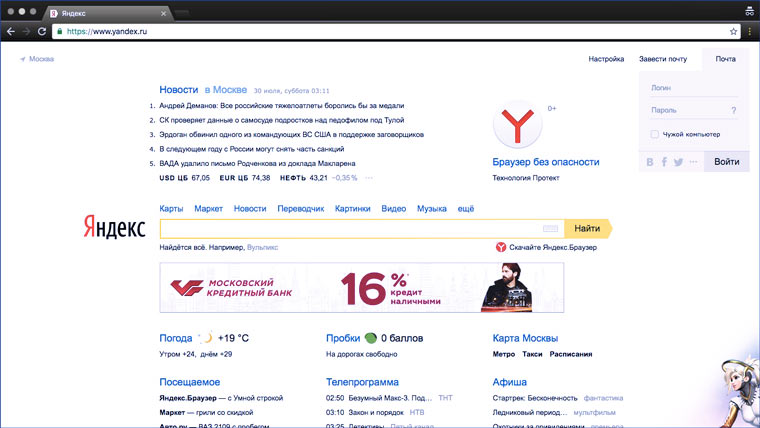Open the browser three-dot menu

pyautogui.click(x=749, y=32)
